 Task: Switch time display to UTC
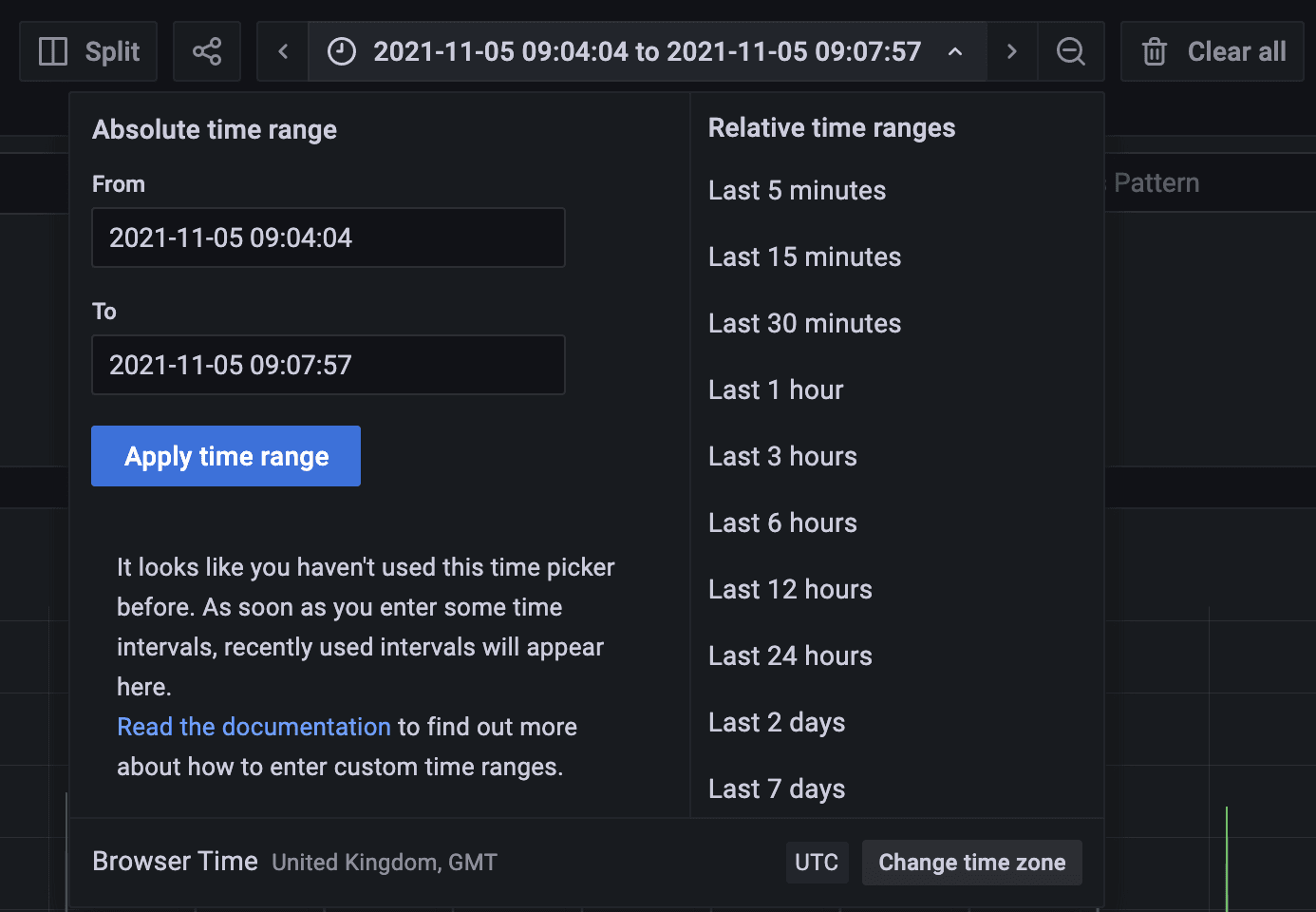point(817,862)
